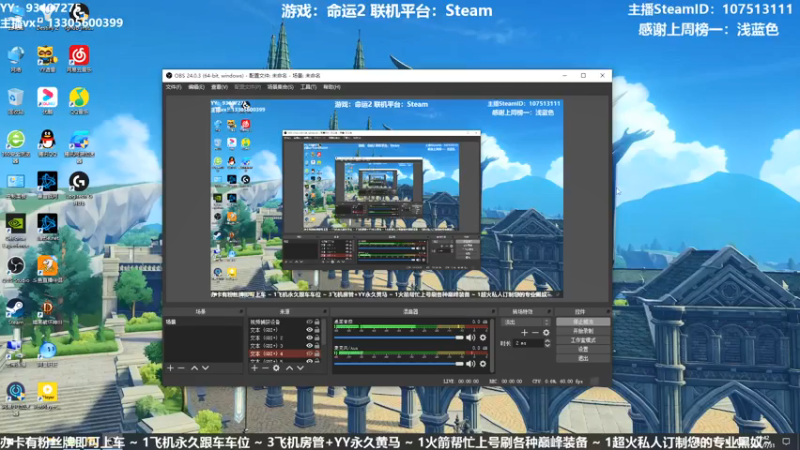
Task: Open the 场景集合(S) Scene Collection menu
Action: 280,87
